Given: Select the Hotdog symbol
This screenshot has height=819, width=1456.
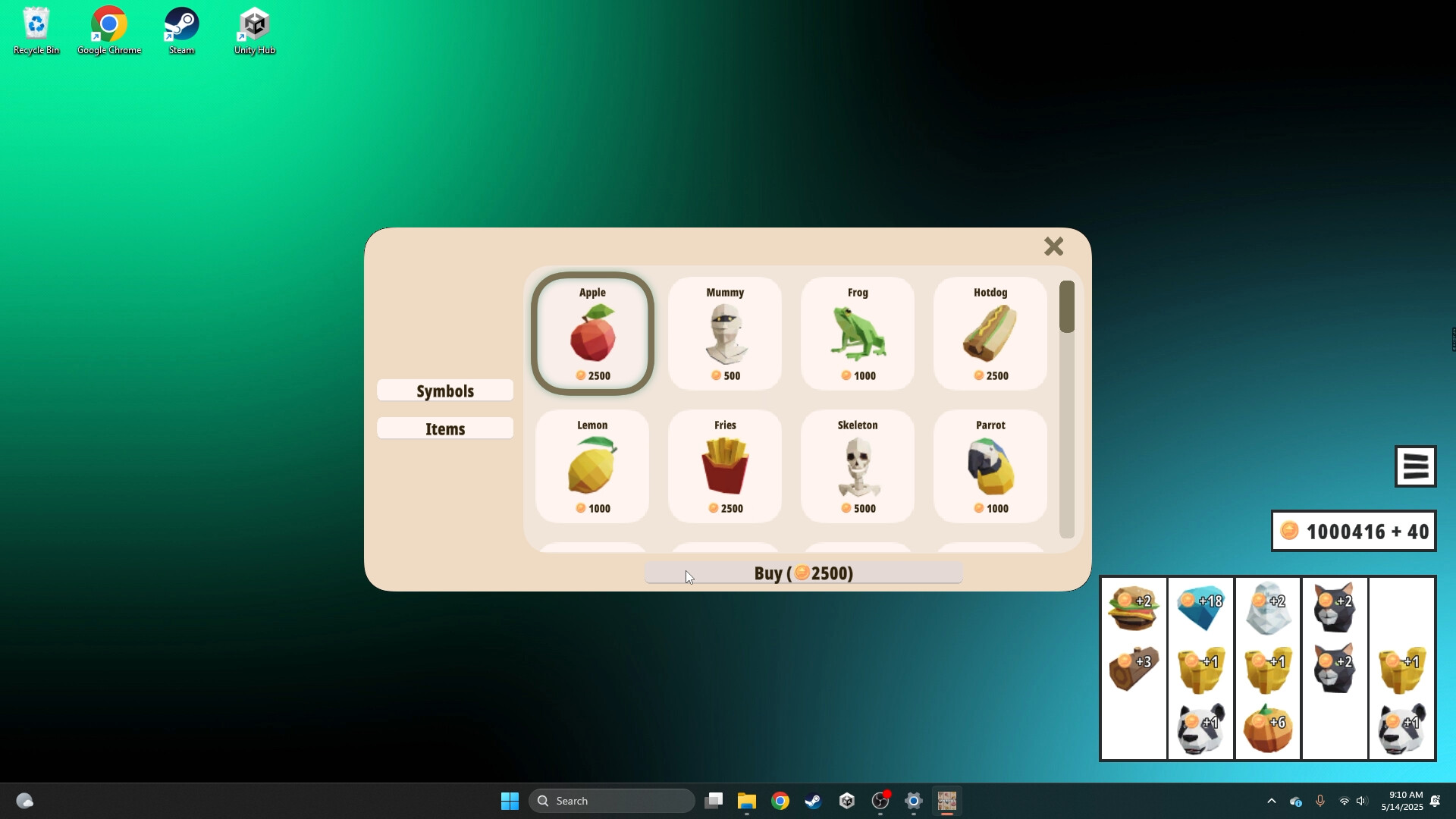Looking at the screenshot, I should [x=989, y=334].
